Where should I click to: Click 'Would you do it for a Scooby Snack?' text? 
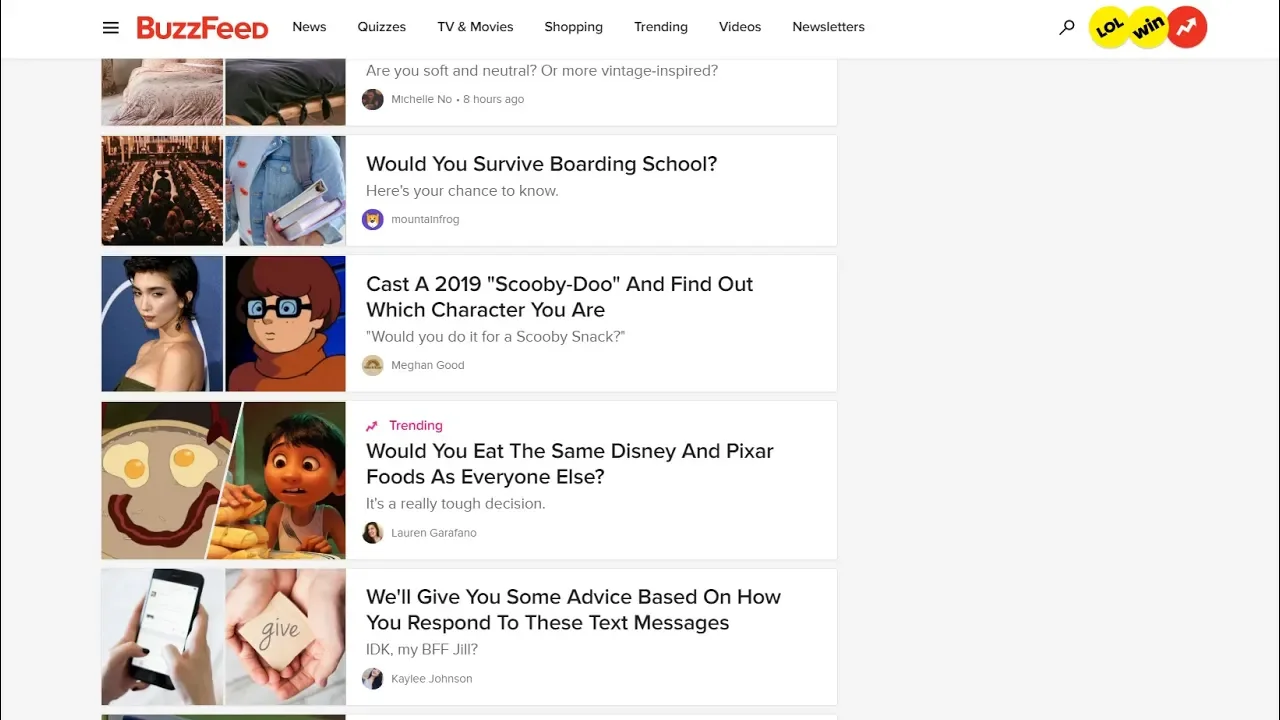[495, 337]
